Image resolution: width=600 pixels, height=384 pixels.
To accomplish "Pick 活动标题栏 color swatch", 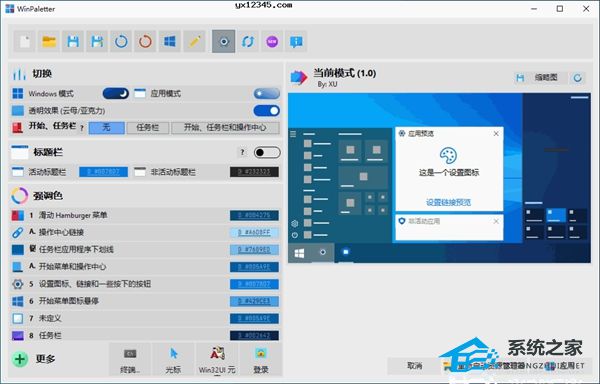I will 103,172.
